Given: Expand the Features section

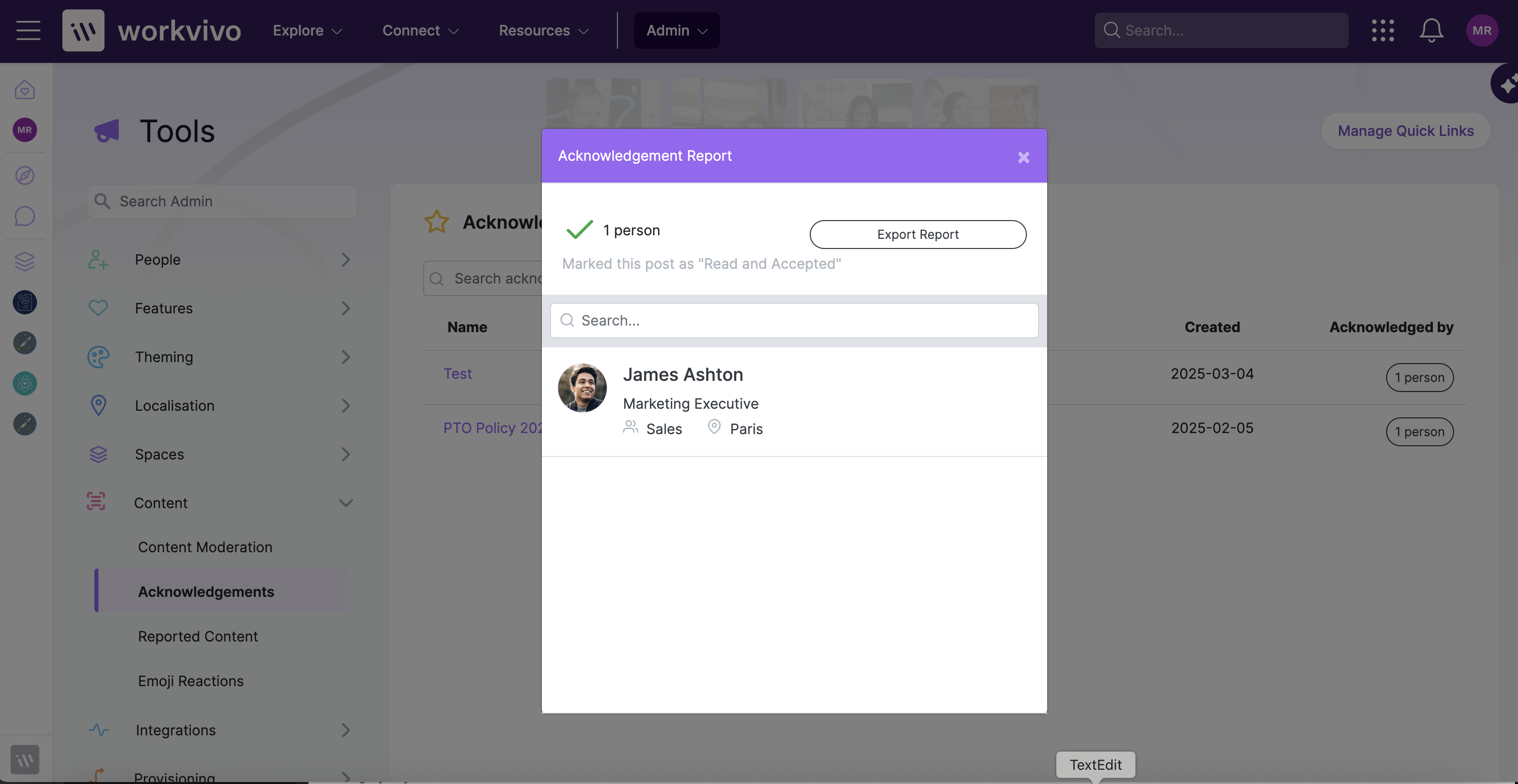Looking at the screenshot, I should pos(346,308).
